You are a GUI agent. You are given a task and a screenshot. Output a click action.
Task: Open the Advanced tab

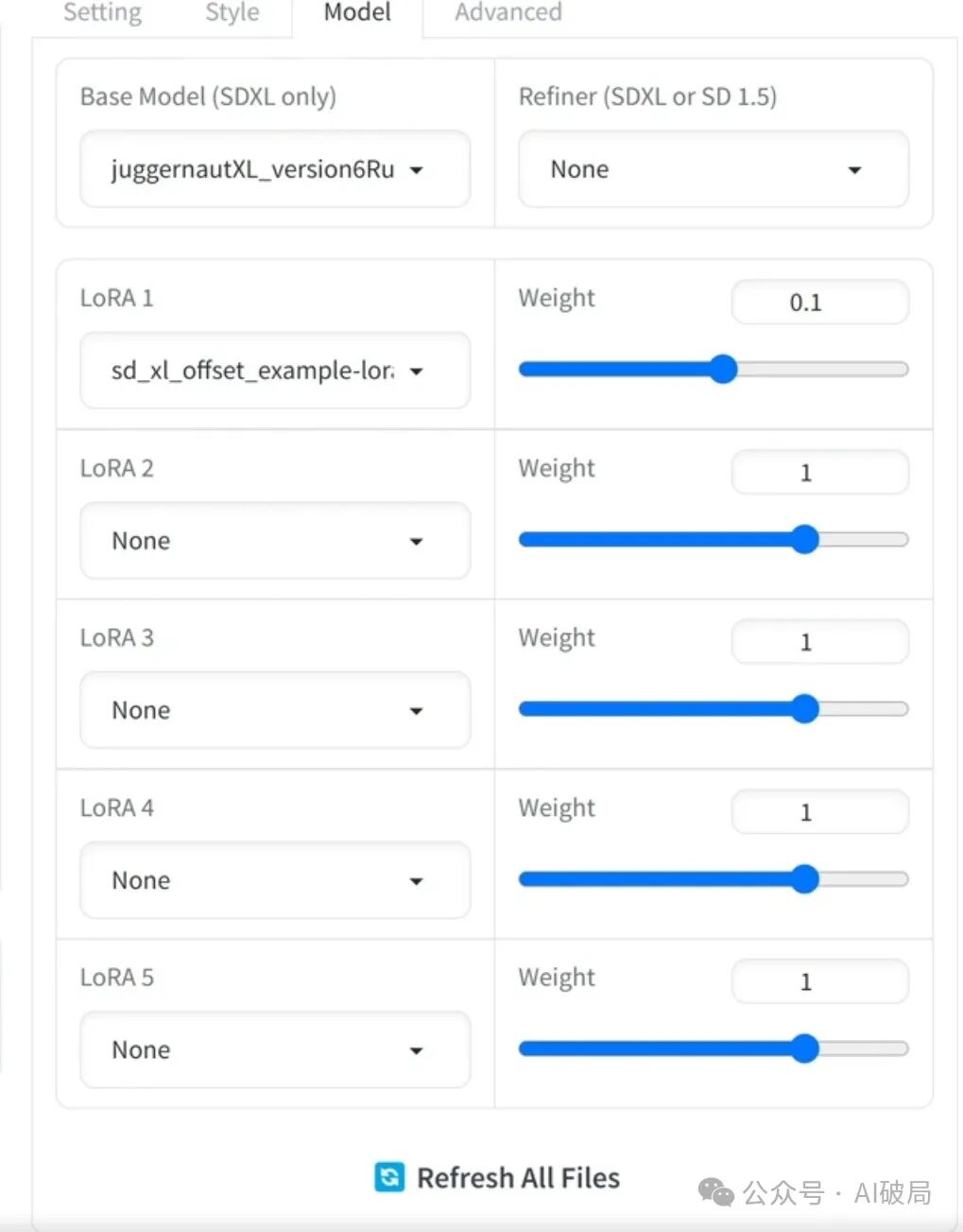coord(507,13)
